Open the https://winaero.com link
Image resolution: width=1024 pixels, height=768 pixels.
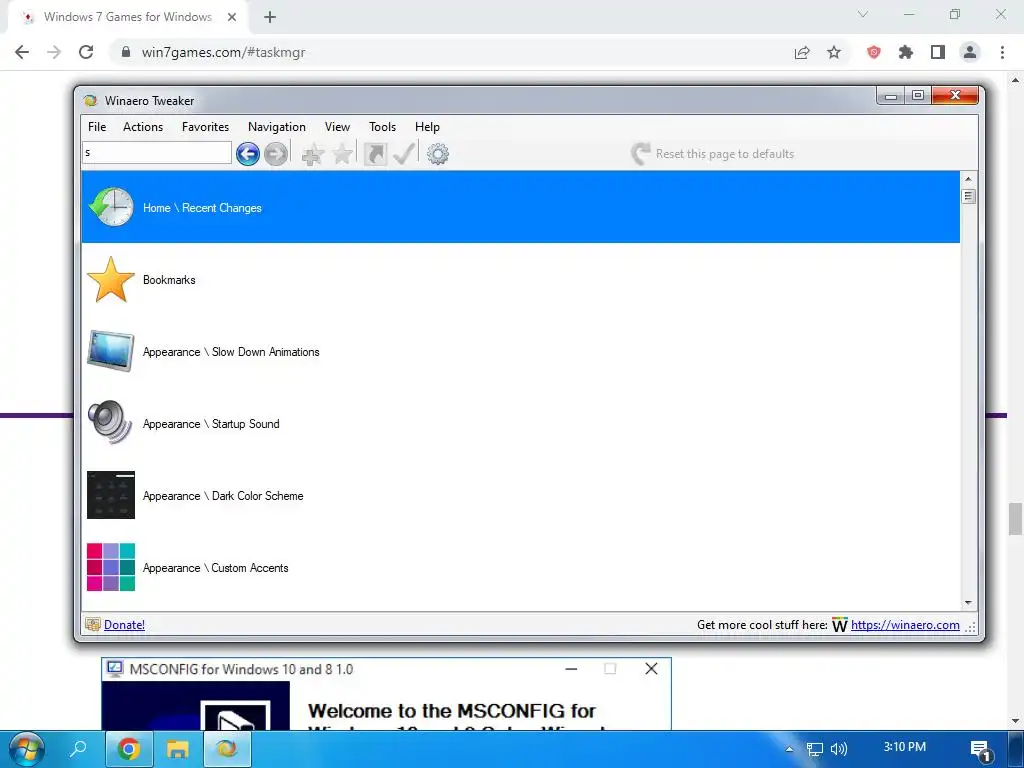click(x=905, y=625)
